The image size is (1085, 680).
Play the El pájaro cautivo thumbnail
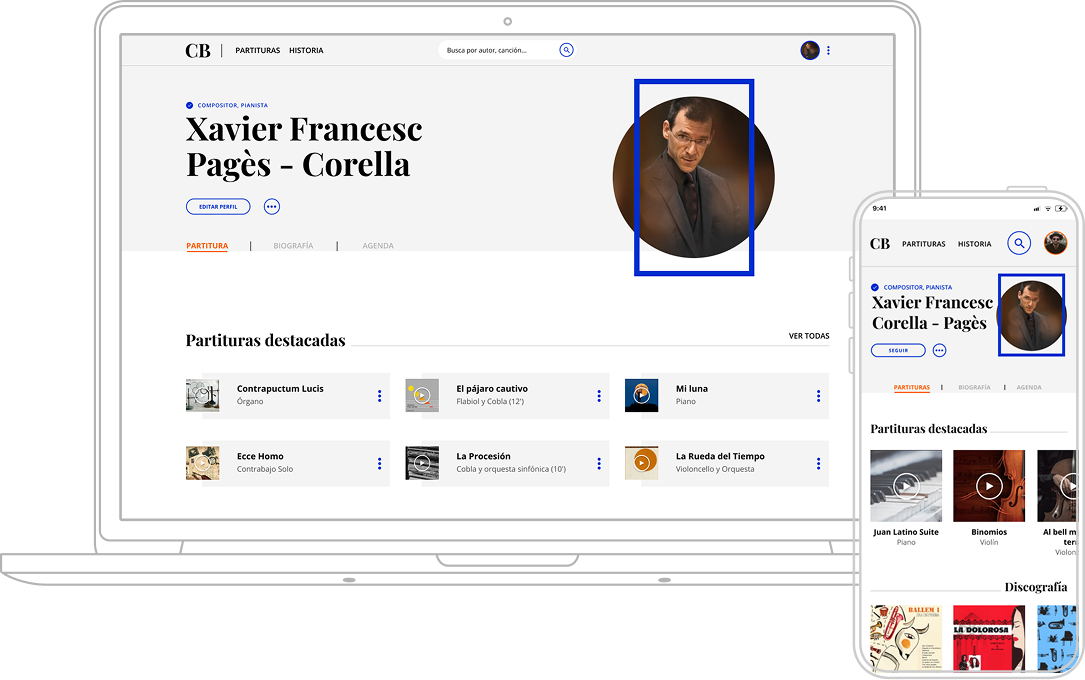click(422, 396)
